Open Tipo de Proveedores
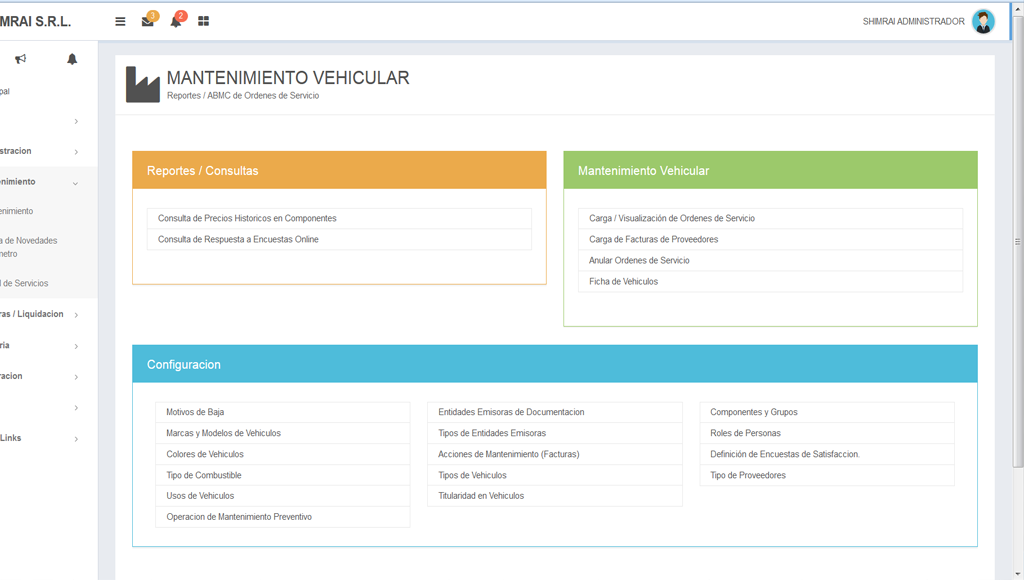The height and width of the screenshot is (580, 1024). (827, 475)
